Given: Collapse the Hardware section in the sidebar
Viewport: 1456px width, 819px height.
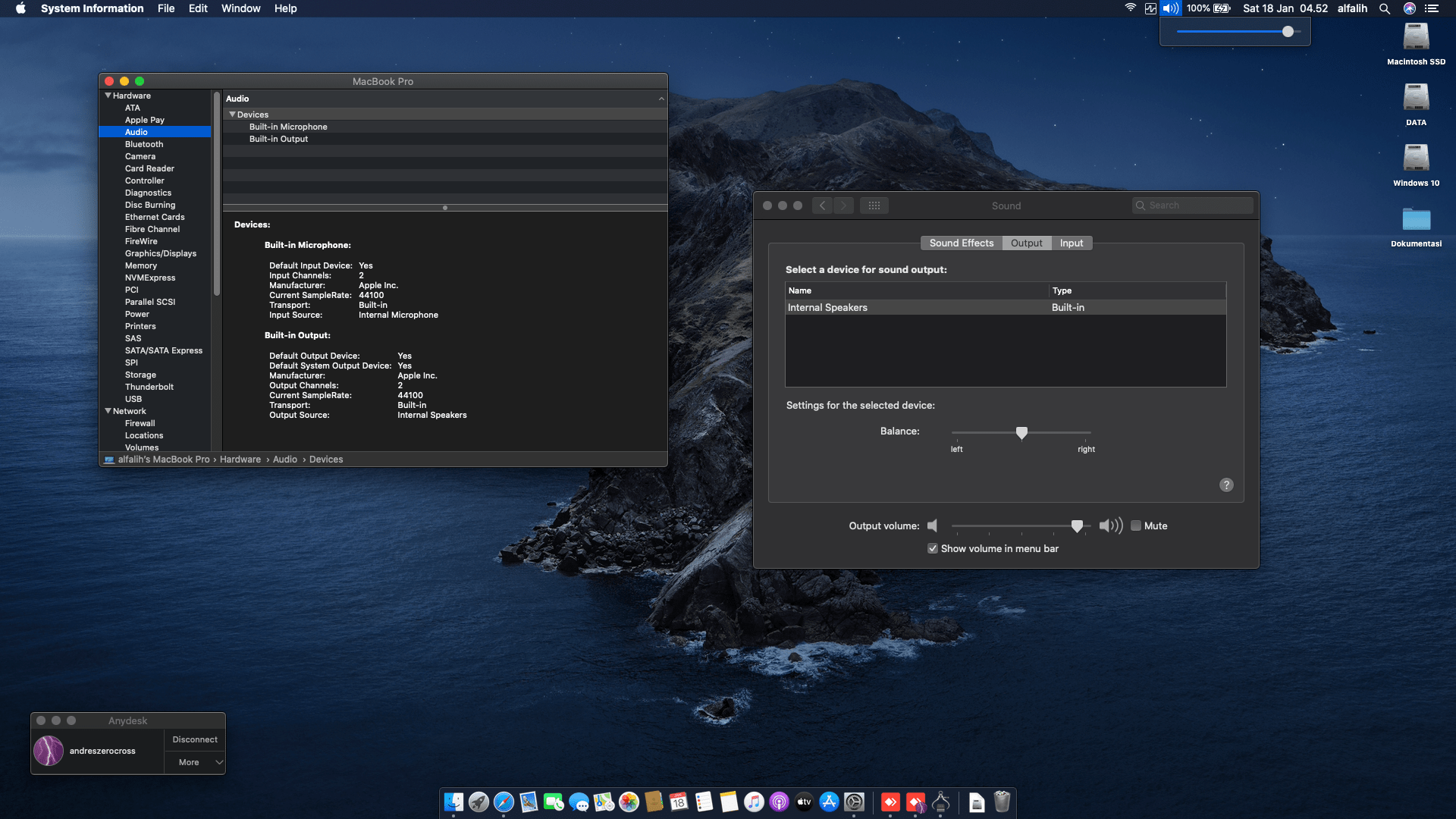Looking at the screenshot, I should (x=108, y=96).
